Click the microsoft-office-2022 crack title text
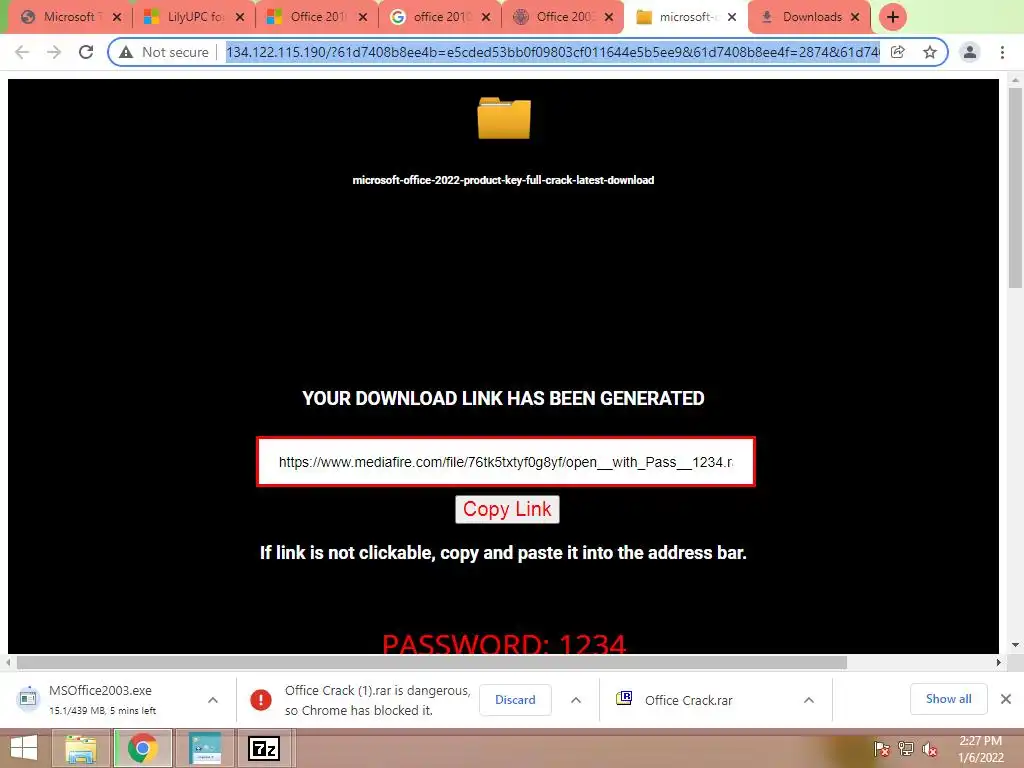1024x768 pixels. [x=503, y=180]
